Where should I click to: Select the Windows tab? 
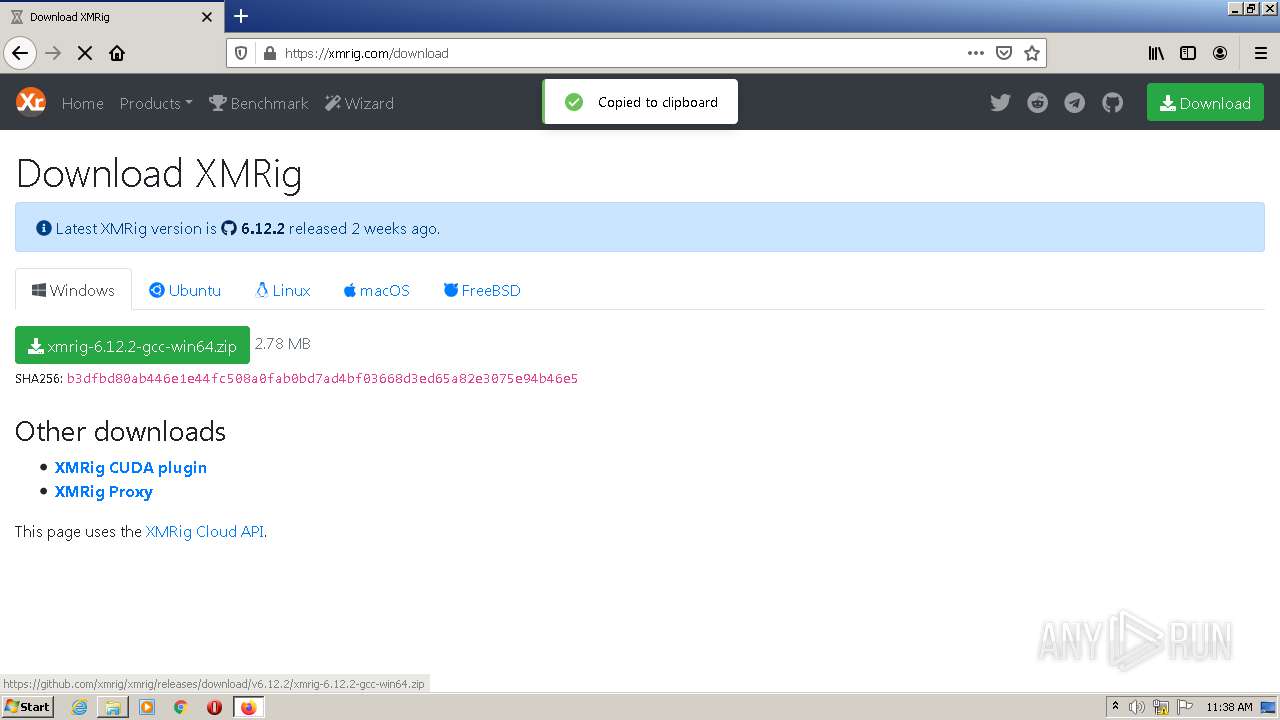(73, 290)
